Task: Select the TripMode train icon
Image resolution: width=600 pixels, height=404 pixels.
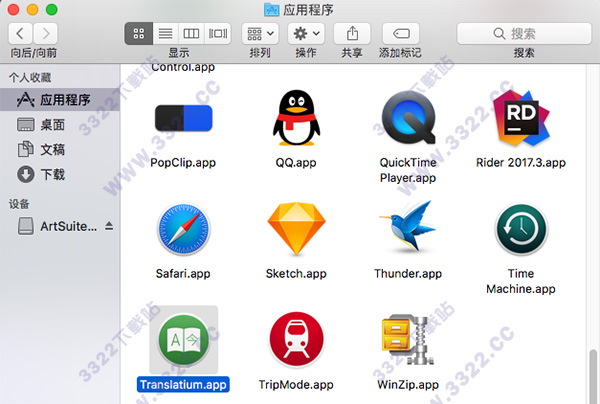Action: click(x=296, y=339)
